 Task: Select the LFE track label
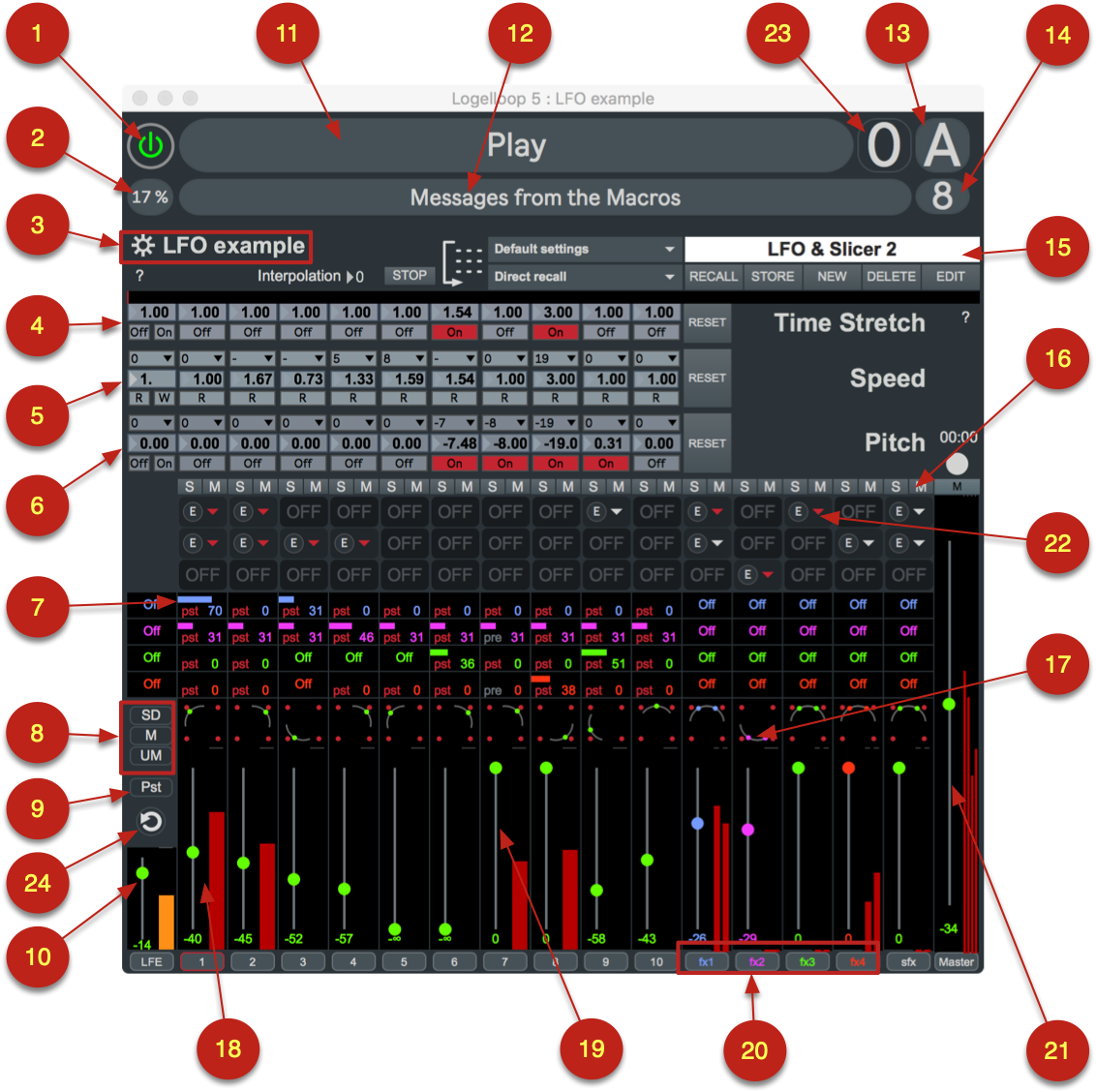(x=152, y=962)
